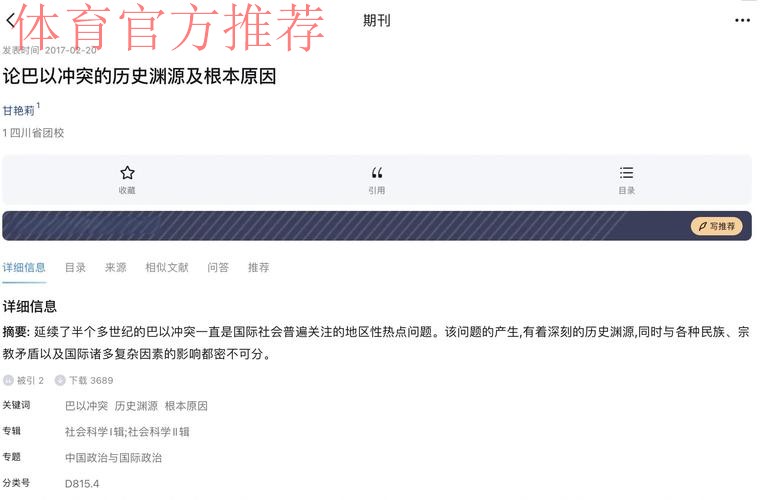
Task: Switch to the 推荐 tab
Action: click(x=258, y=268)
